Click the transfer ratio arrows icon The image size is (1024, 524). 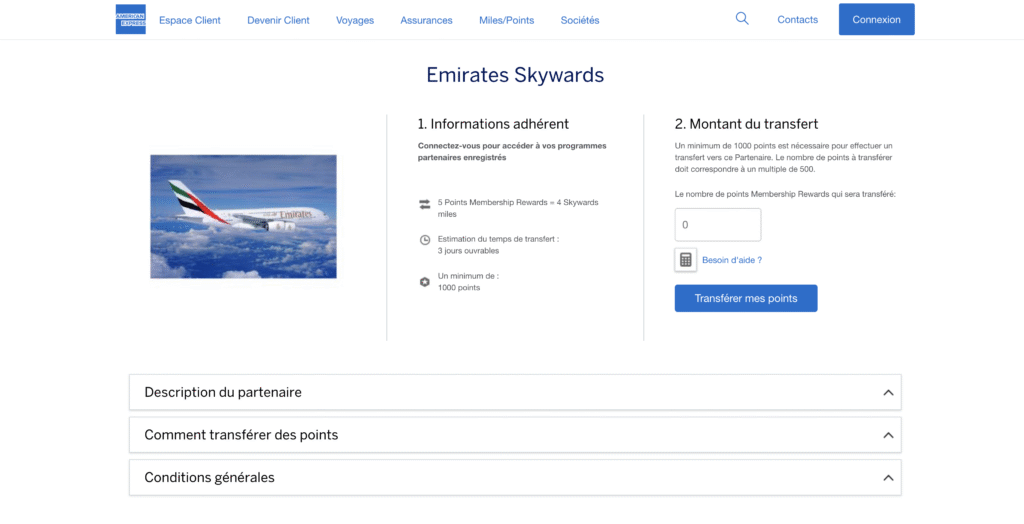424,205
